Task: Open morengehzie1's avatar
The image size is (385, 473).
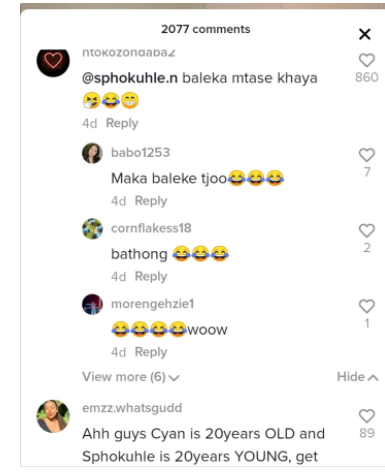Action: coord(92,304)
